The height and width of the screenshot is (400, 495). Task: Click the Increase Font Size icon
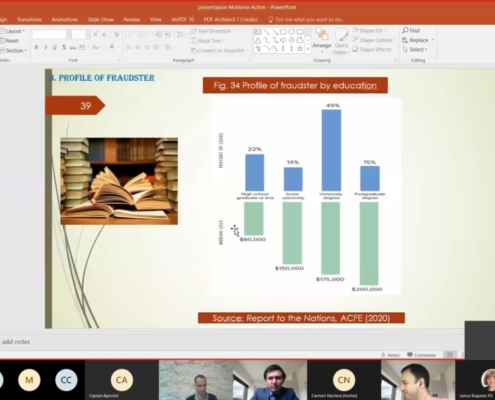[96, 34]
